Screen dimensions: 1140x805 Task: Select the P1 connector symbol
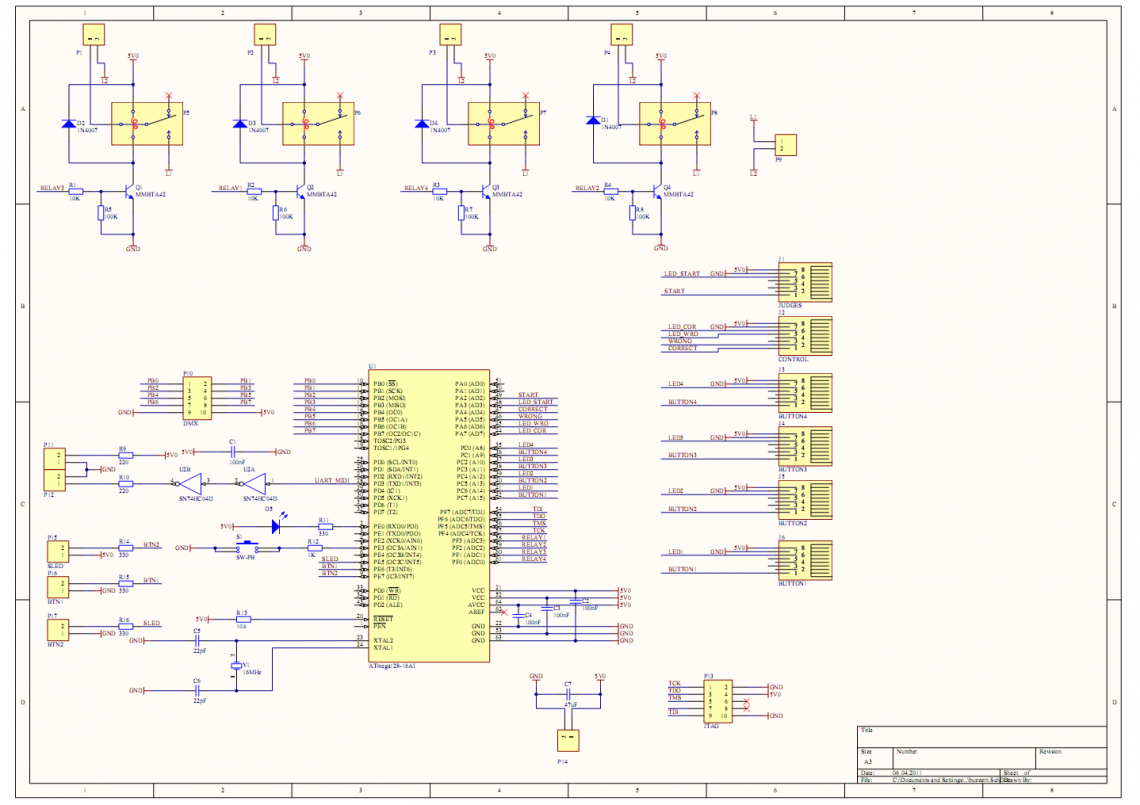[94, 35]
